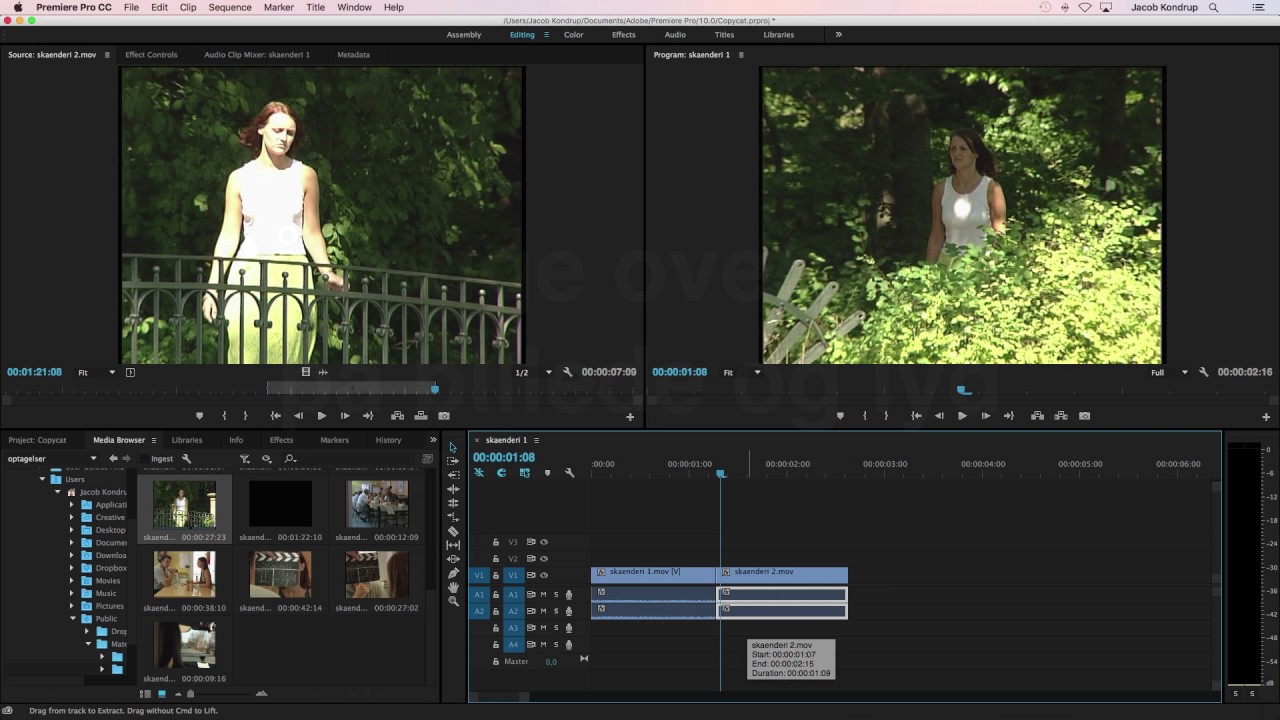Add a marker in the timeline
Viewport: 1280px width, 720px height.
tap(547, 473)
